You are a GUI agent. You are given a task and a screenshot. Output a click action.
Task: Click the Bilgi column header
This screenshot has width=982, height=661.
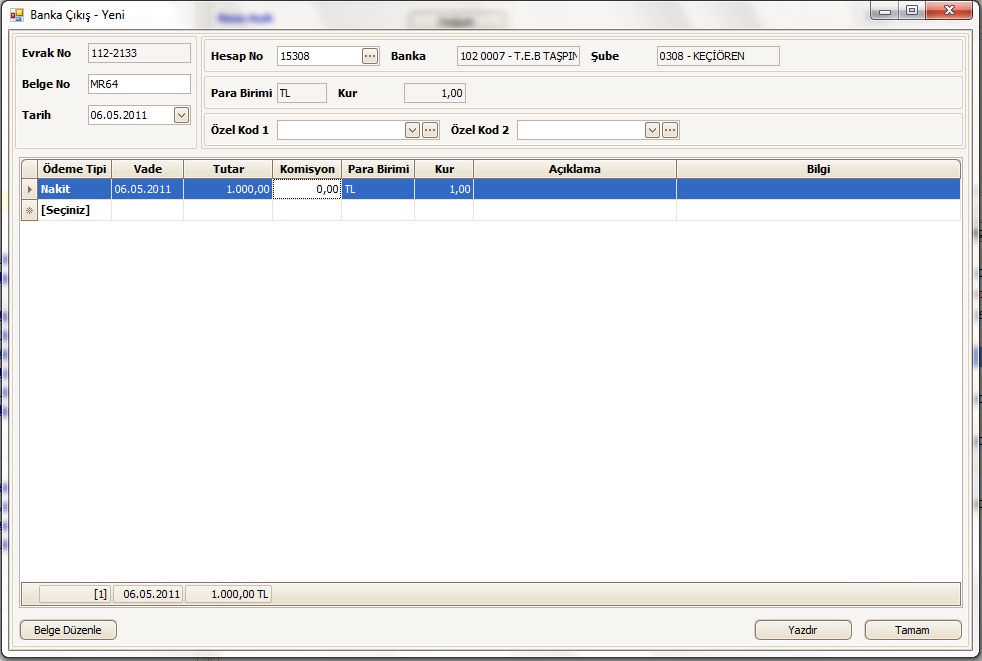point(819,169)
